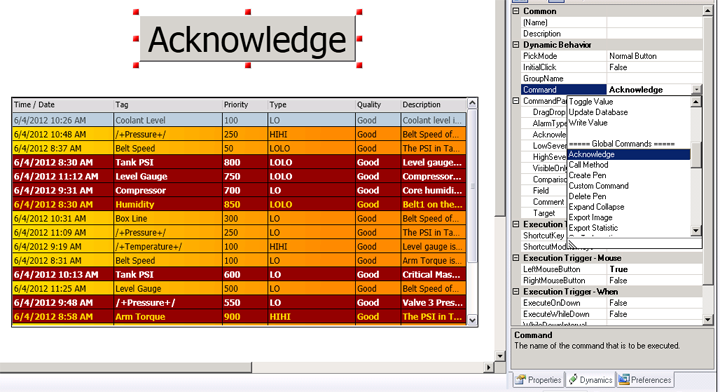Image resolution: width=720 pixels, height=392 pixels.
Task: Collapse the Common property group
Action: [x=516, y=11]
